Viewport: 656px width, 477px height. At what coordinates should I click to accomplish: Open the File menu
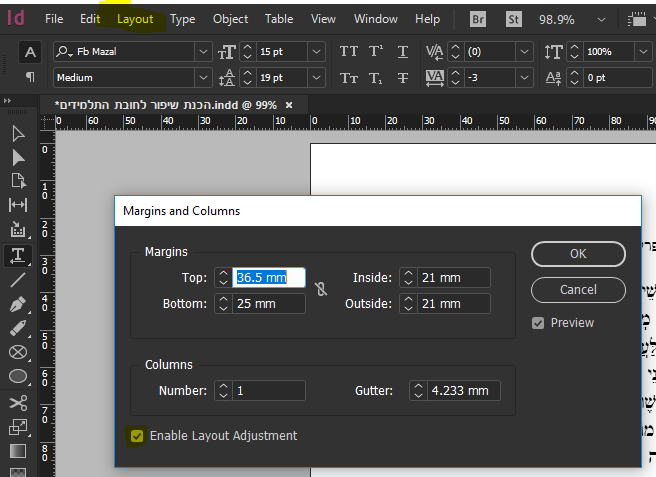tap(54, 19)
